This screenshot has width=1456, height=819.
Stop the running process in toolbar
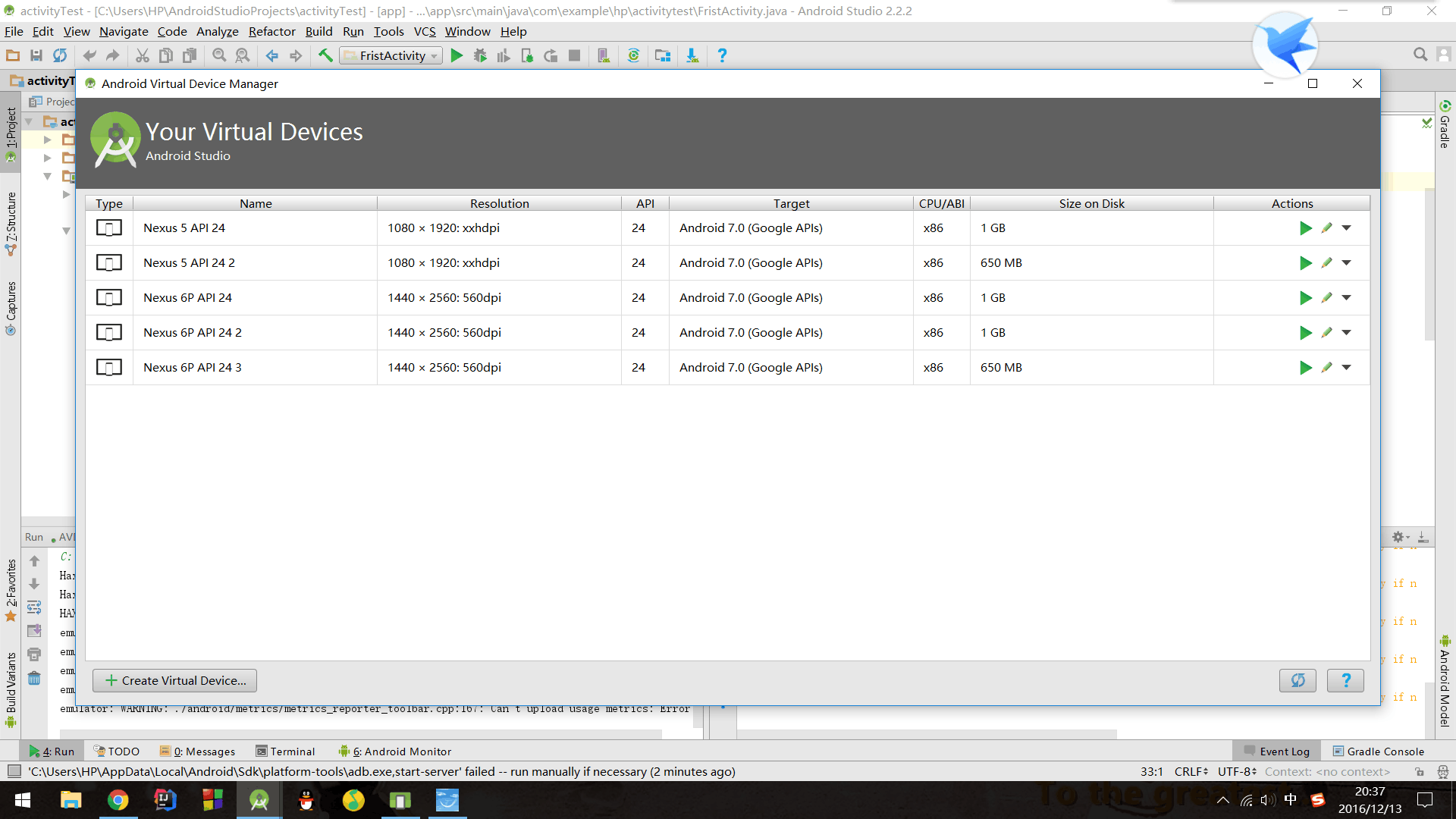click(x=575, y=55)
